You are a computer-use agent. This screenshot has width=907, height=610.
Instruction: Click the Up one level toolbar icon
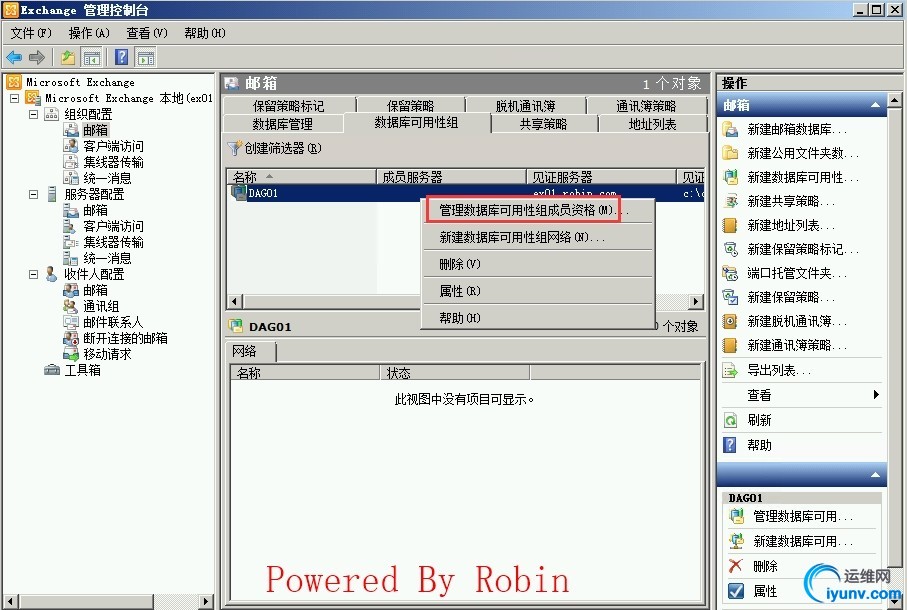pos(68,57)
